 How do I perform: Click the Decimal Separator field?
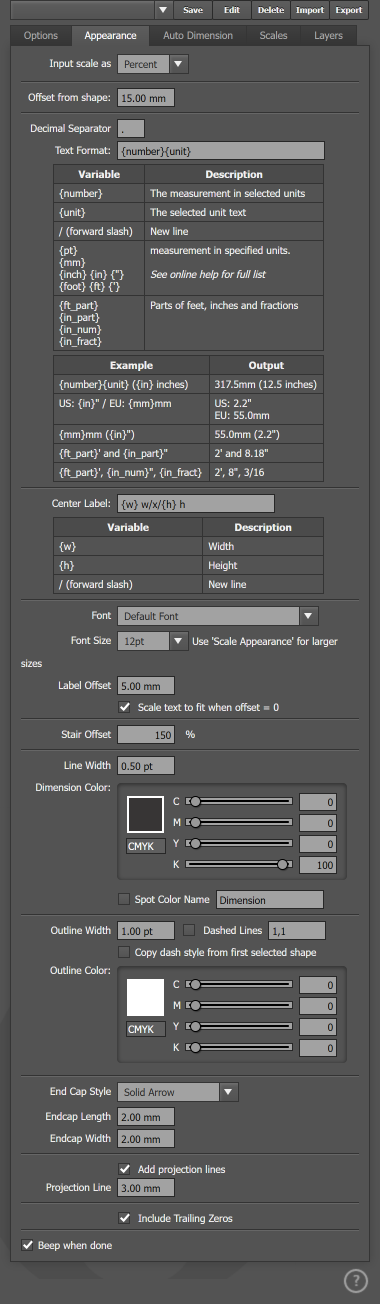(x=131, y=128)
